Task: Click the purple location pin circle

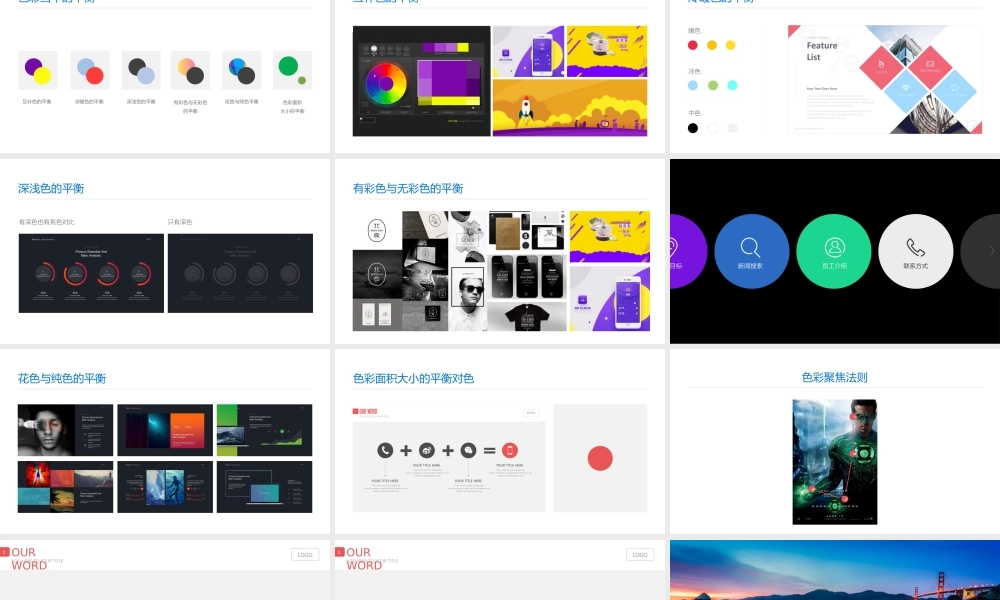Action: (x=685, y=251)
